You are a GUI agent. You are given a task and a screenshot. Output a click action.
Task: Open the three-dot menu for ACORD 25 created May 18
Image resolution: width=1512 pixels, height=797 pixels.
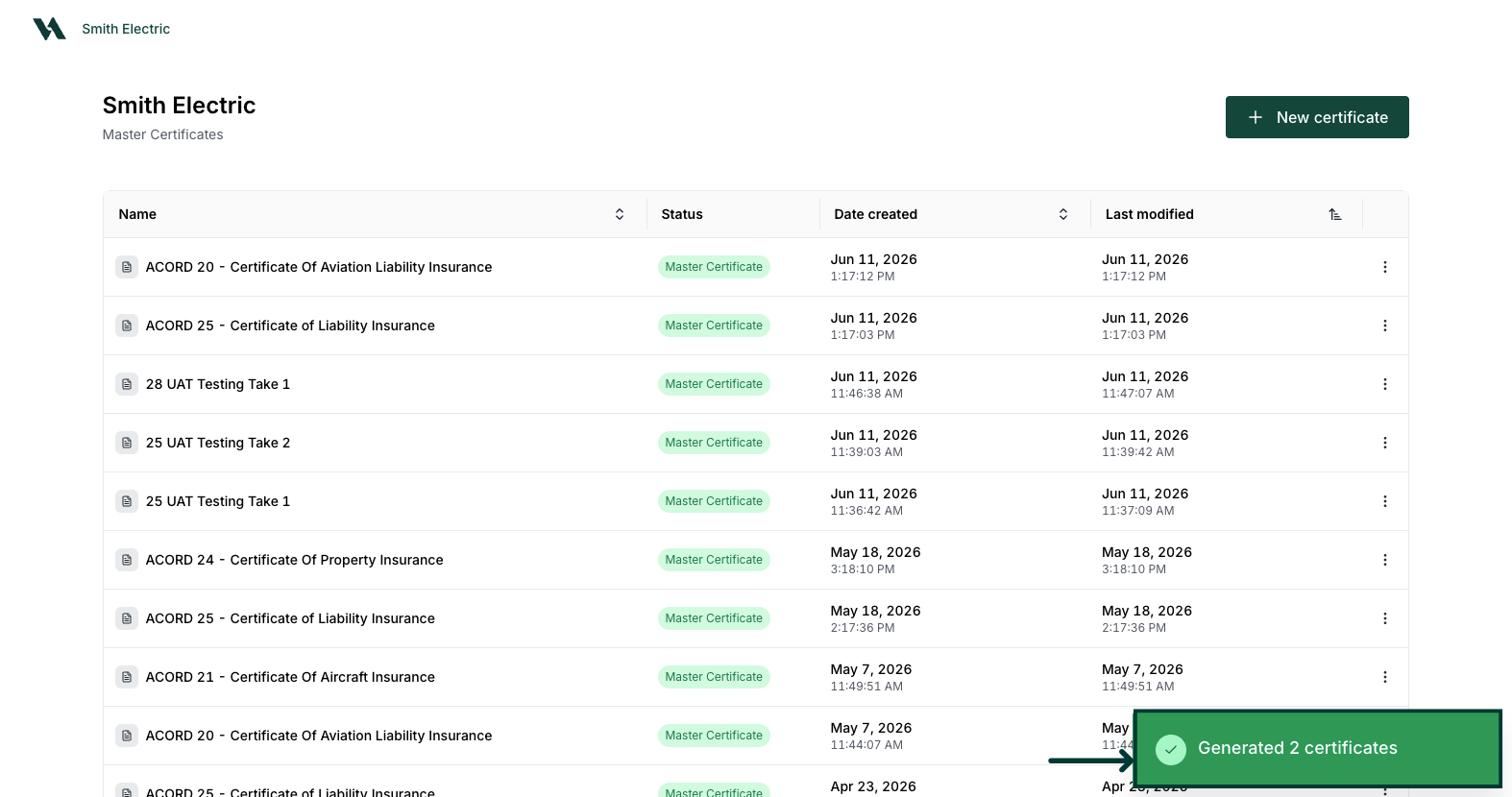tap(1385, 618)
